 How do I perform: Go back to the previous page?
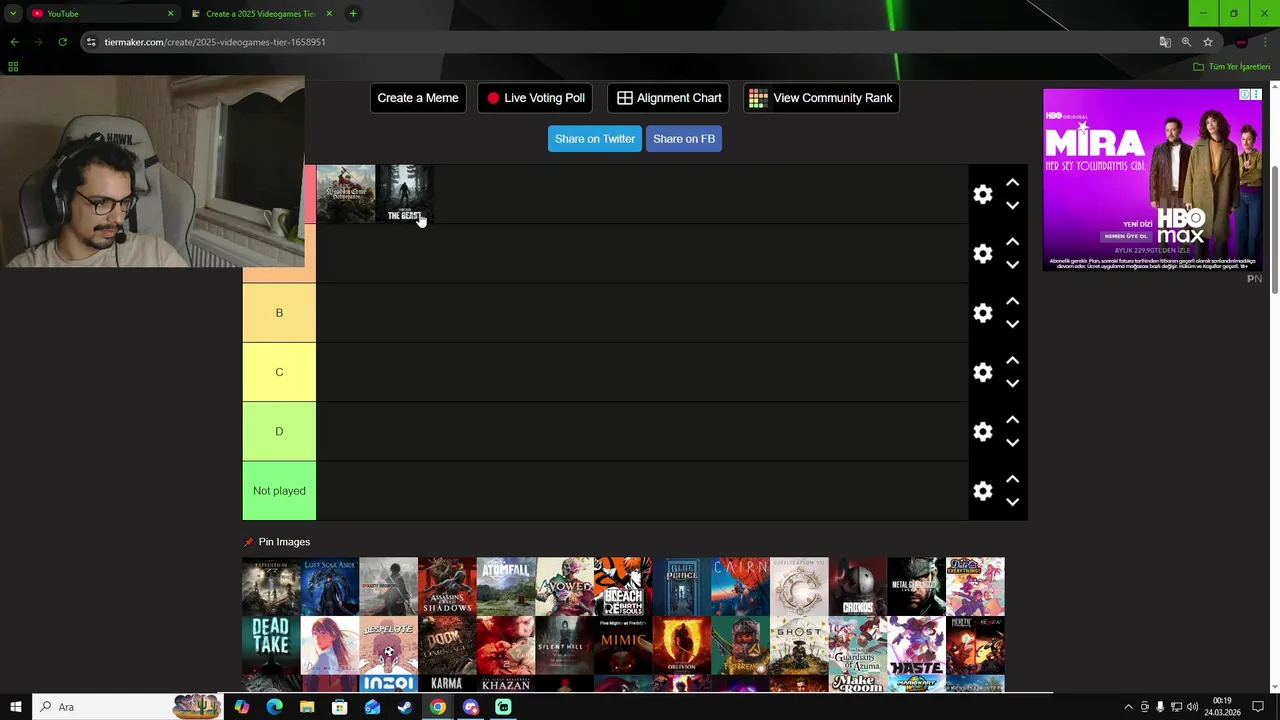pyautogui.click(x=14, y=42)
